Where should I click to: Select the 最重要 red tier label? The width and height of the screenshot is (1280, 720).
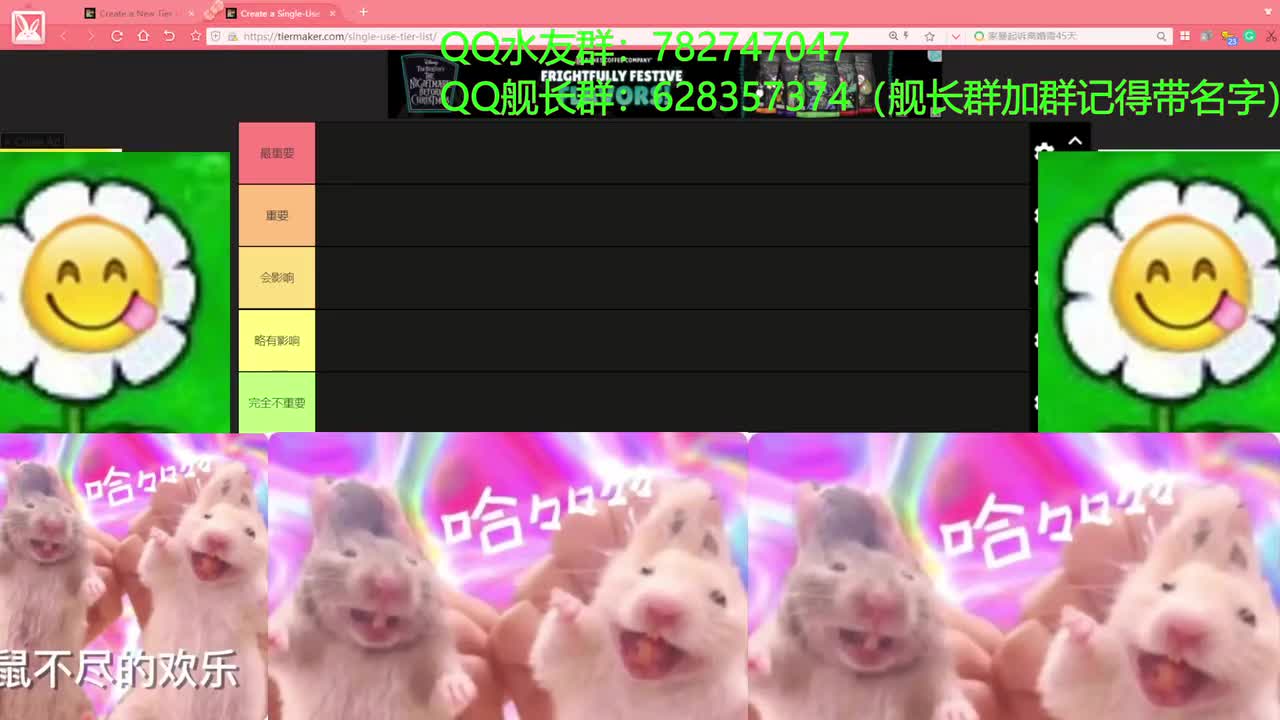[x=277, y=153]
